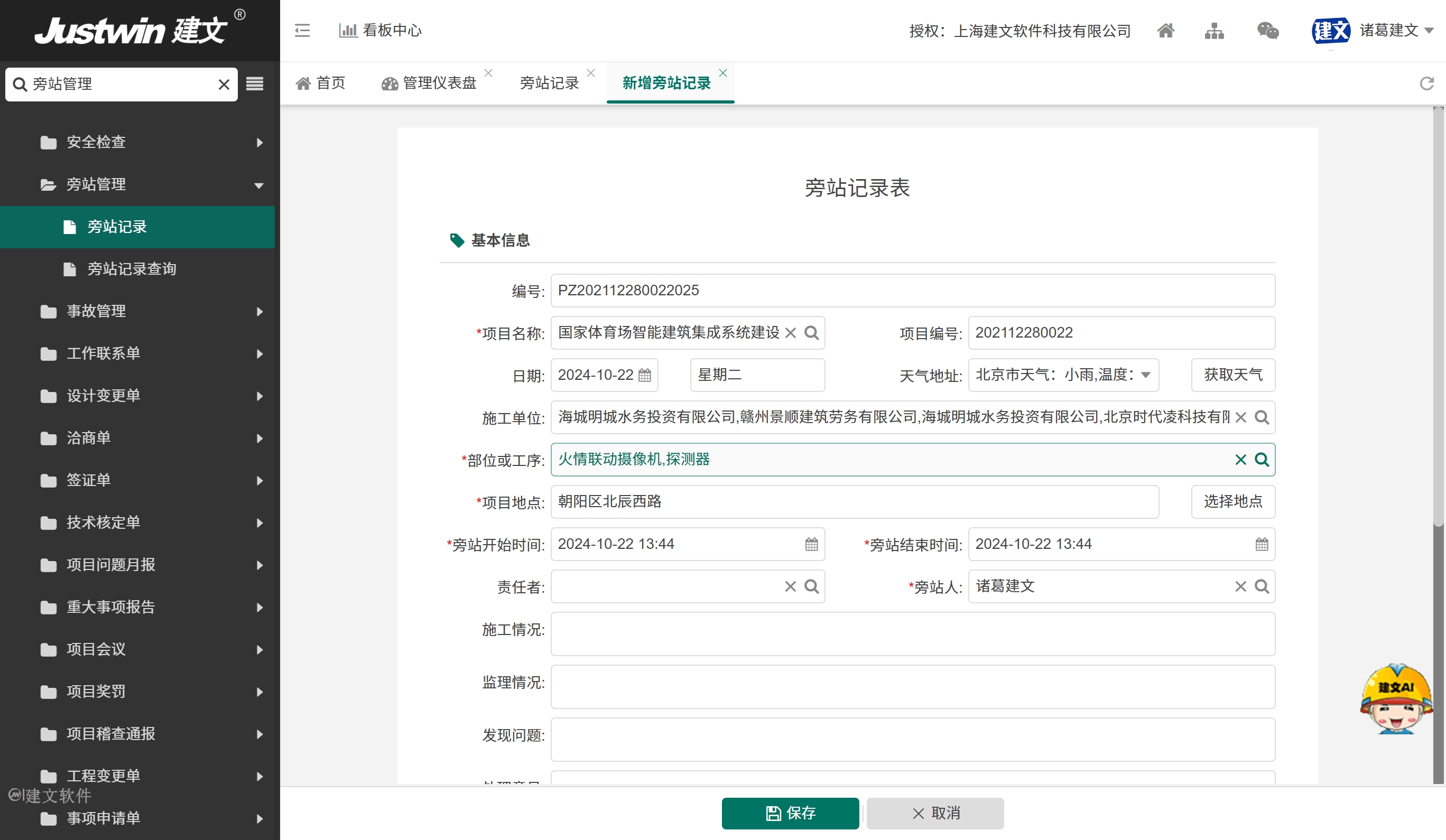Open the 日期 calendar picker

(644, 375)
